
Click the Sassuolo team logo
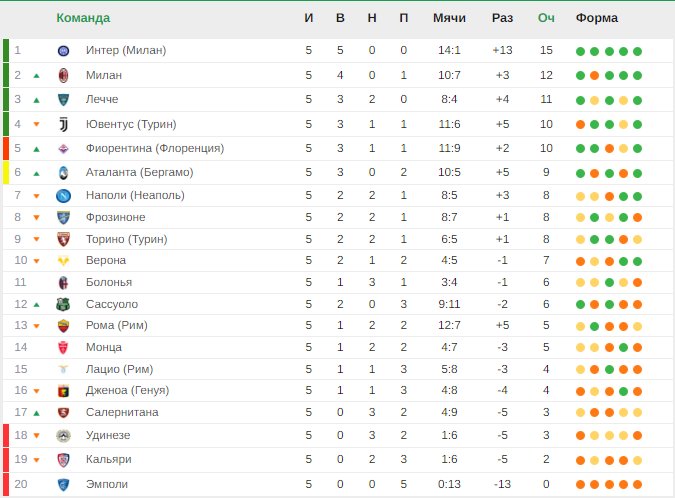pos(63,304)
